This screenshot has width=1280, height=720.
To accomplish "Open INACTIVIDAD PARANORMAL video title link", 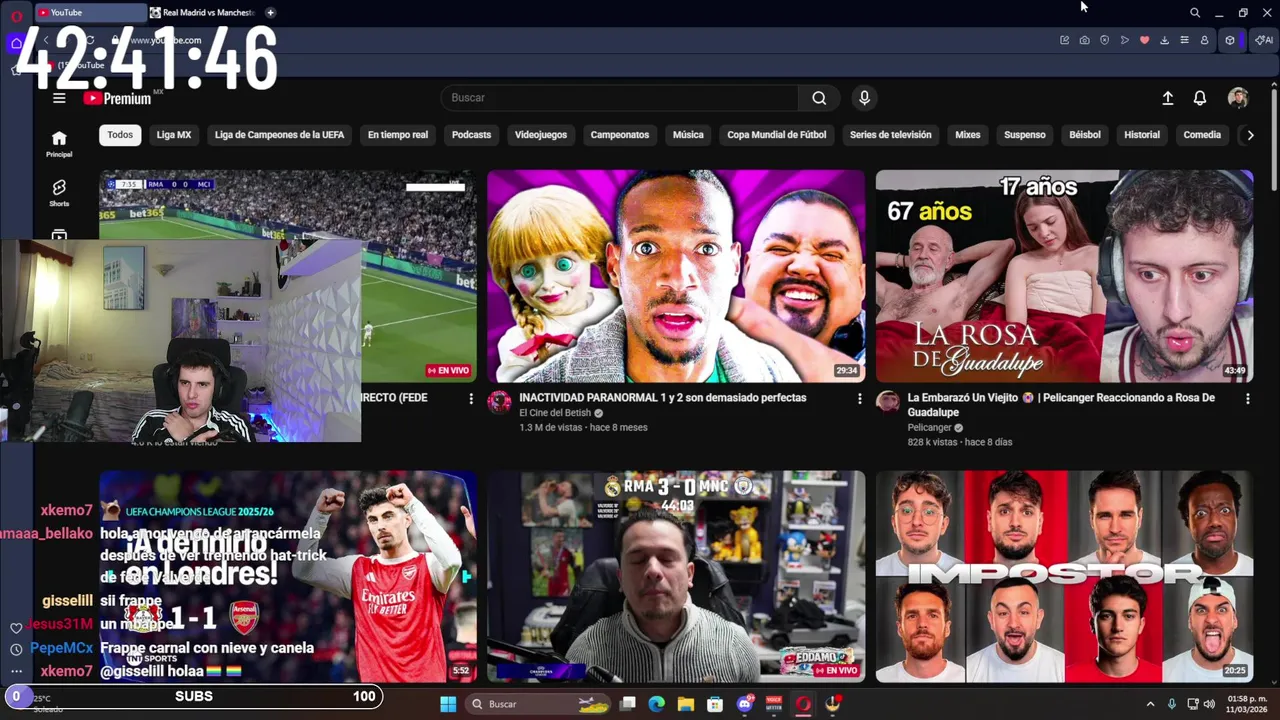I will click(x=662, y=398).
